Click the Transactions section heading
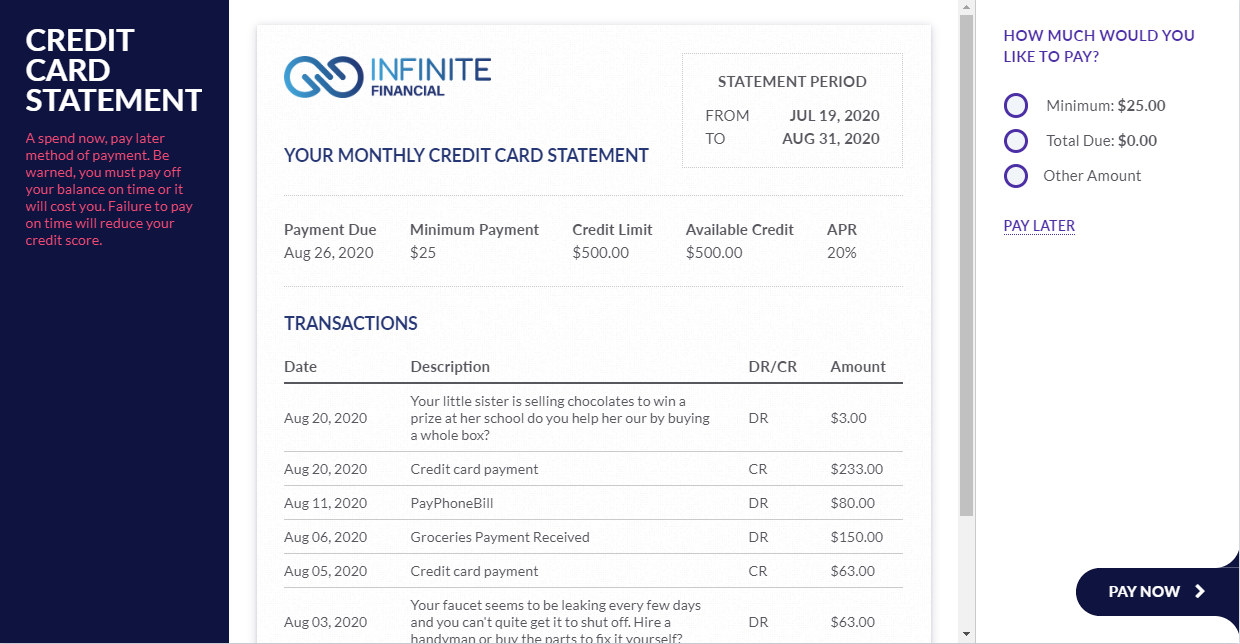 (x=351, y=323)
